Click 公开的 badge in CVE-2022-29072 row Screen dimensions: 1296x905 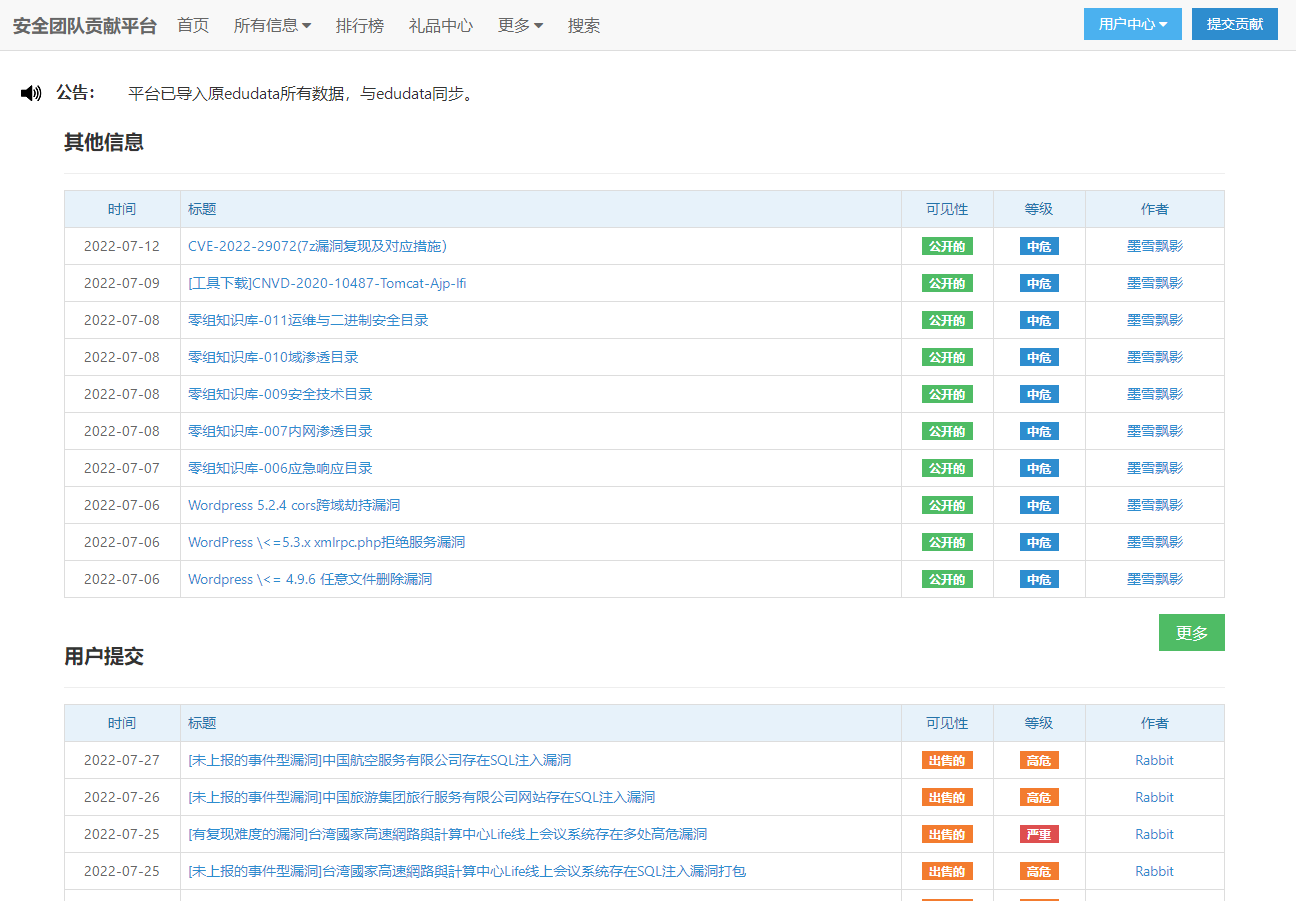click(x=947, y=246)
